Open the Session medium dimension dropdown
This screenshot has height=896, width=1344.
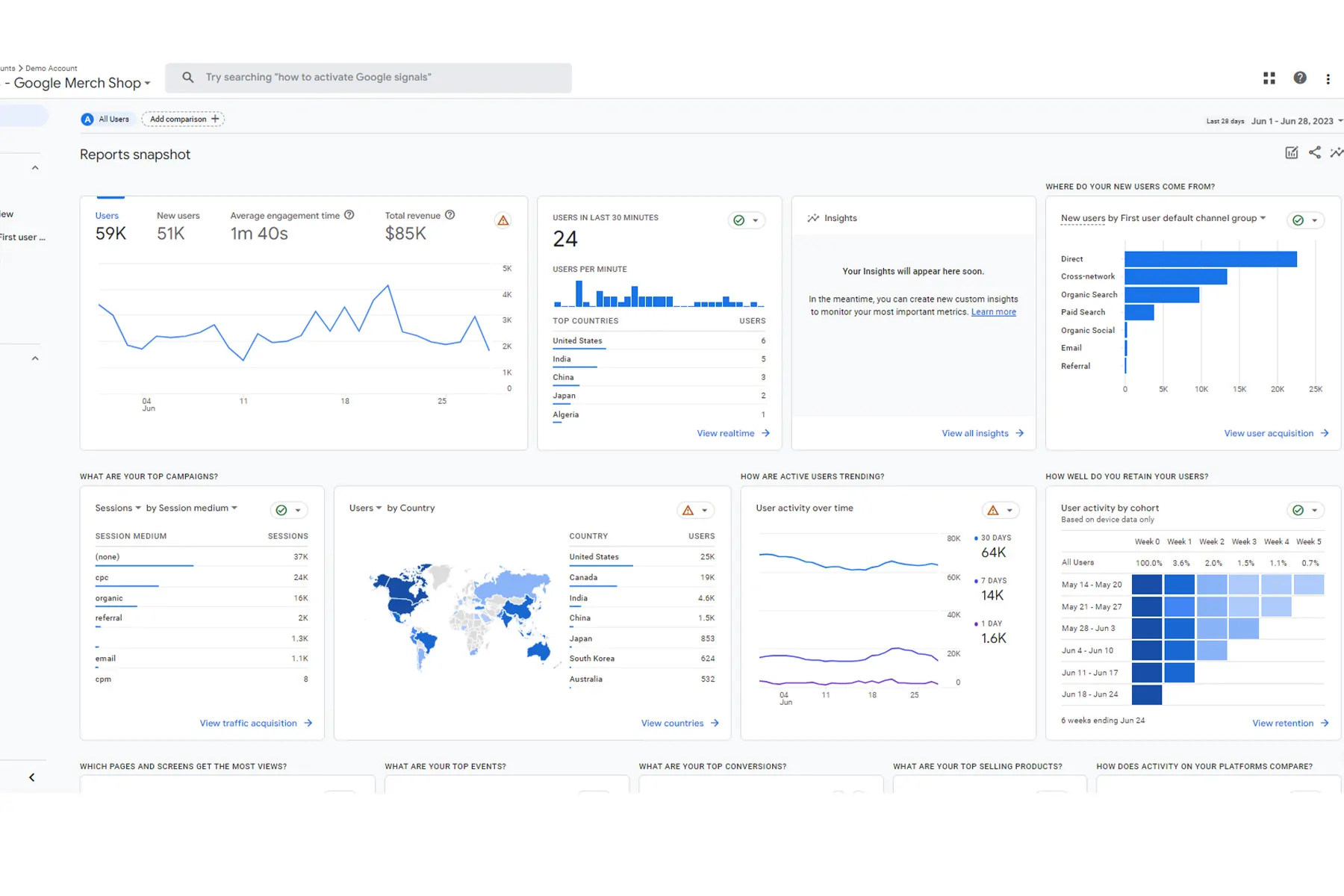[x=191, y=508]
